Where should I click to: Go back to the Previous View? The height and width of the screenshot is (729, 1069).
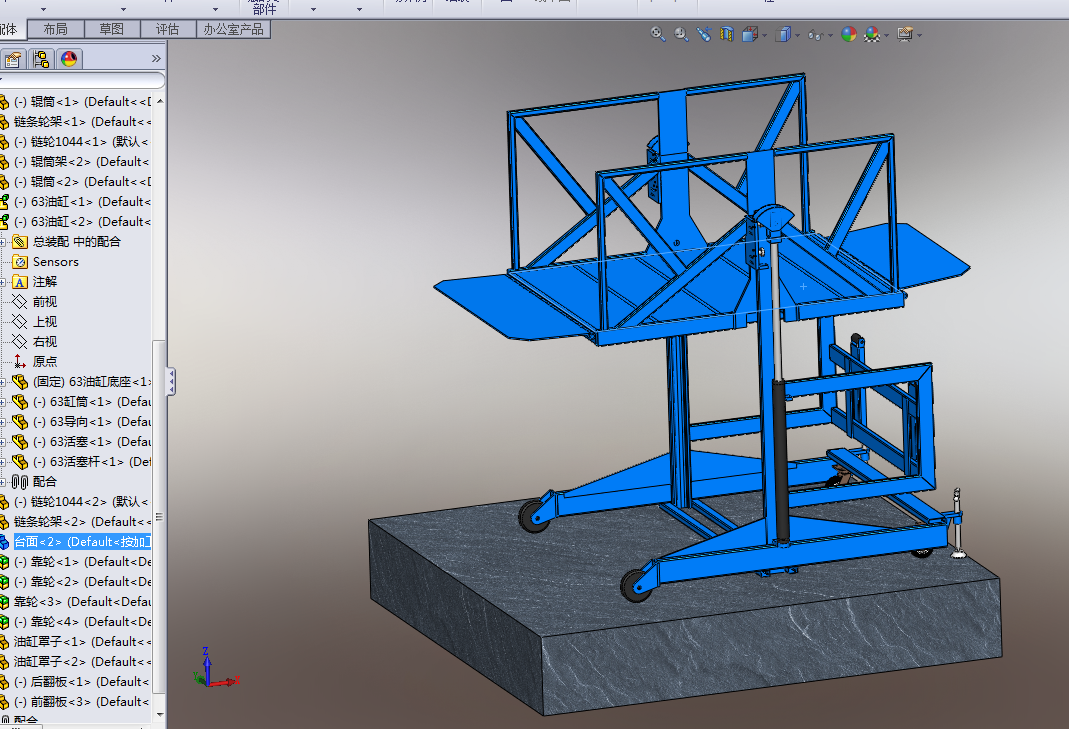pyautogui.click(x=704, y=34)
